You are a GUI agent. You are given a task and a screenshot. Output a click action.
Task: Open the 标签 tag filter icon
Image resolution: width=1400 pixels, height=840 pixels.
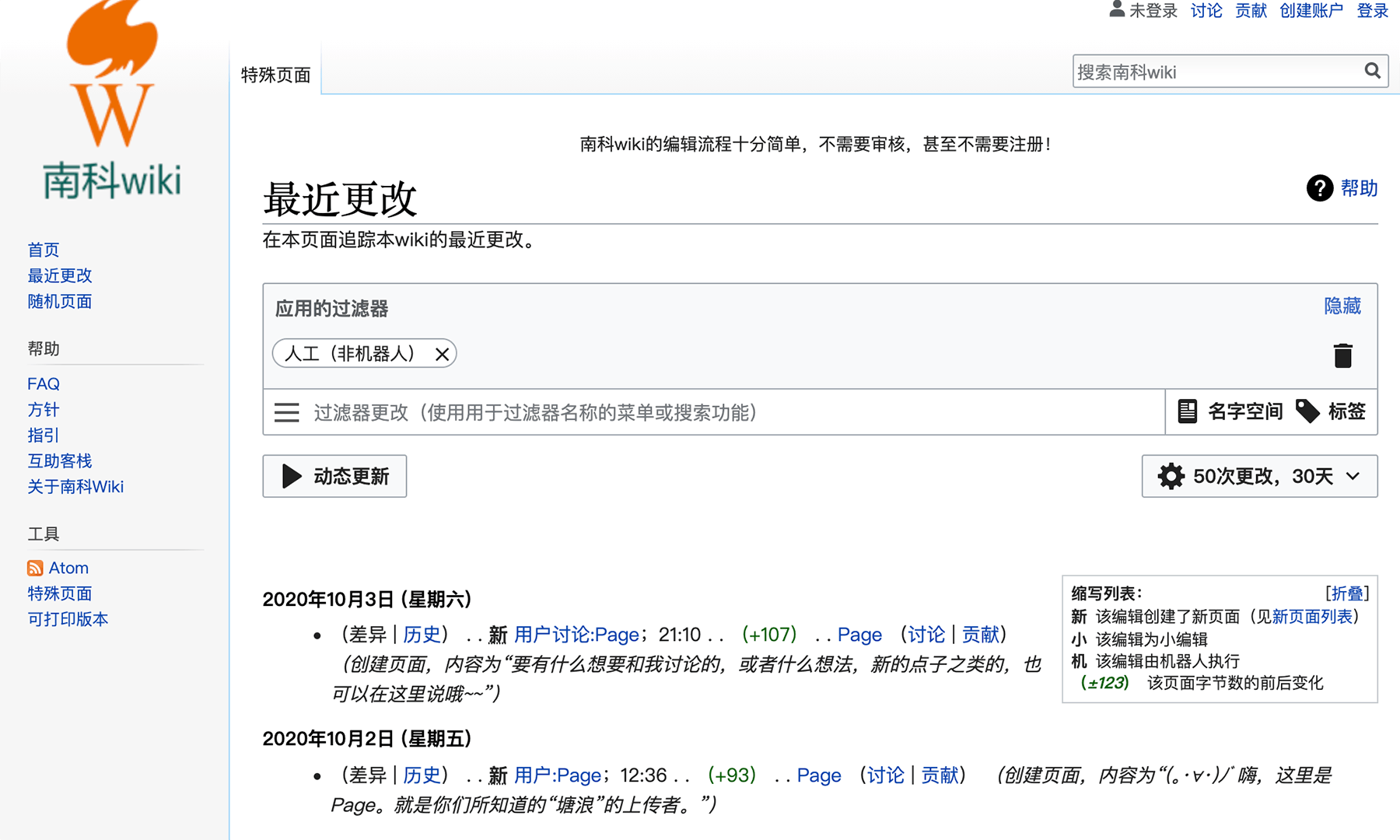coord(1308,412)
